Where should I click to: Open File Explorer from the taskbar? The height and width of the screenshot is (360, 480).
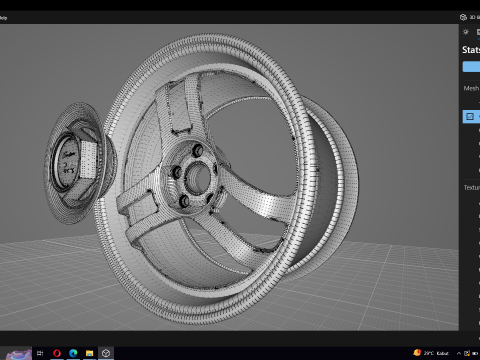89,353
